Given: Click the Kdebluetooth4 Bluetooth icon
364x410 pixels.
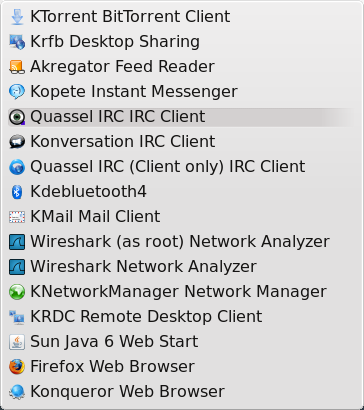Looking at the screenshot, I should (x=17, y=192).
